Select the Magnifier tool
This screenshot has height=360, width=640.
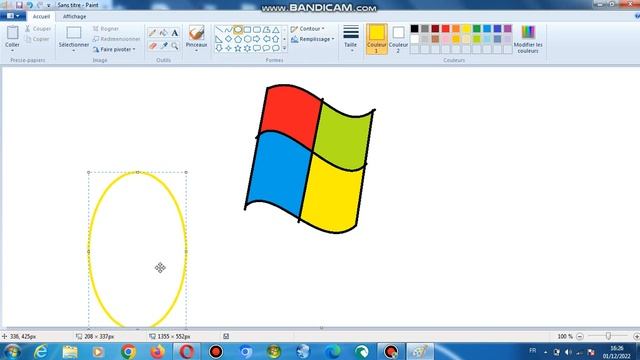(175, 46)
